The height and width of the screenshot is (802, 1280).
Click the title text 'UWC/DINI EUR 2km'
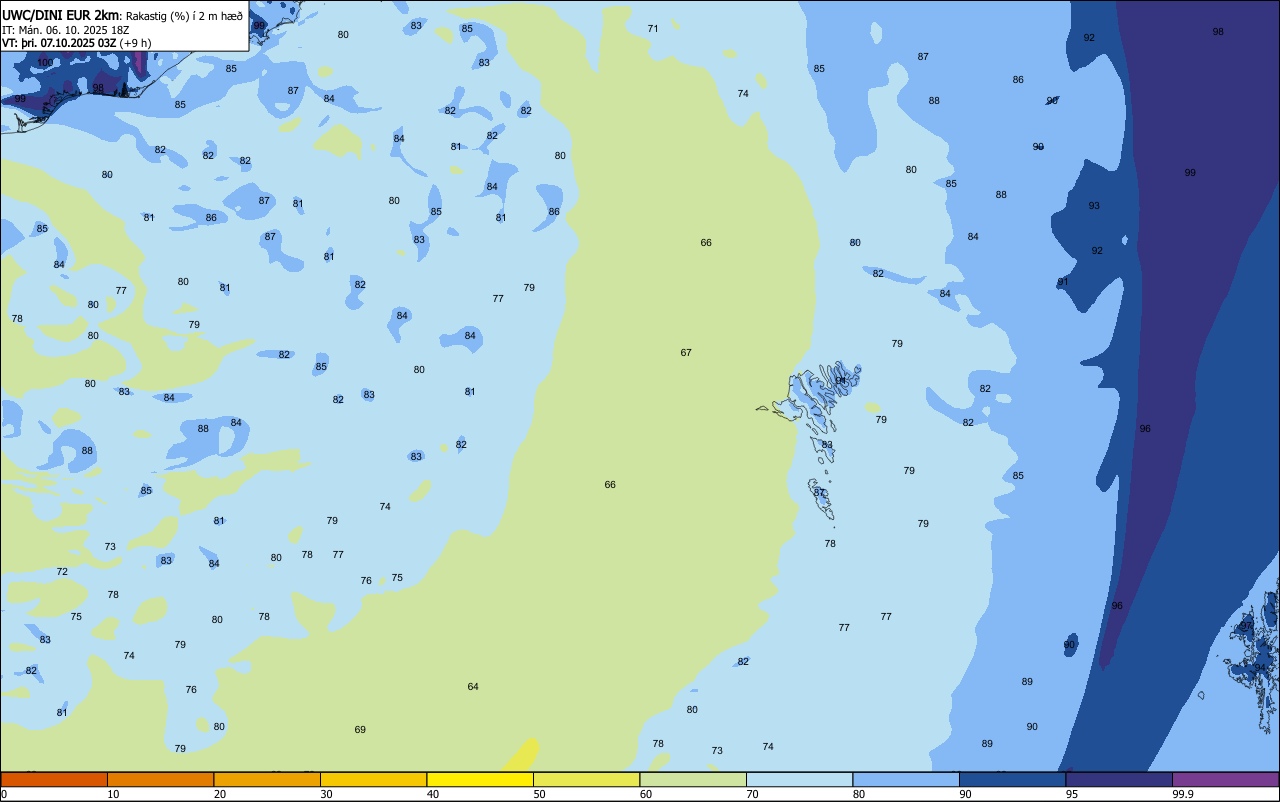pos(61,15)
